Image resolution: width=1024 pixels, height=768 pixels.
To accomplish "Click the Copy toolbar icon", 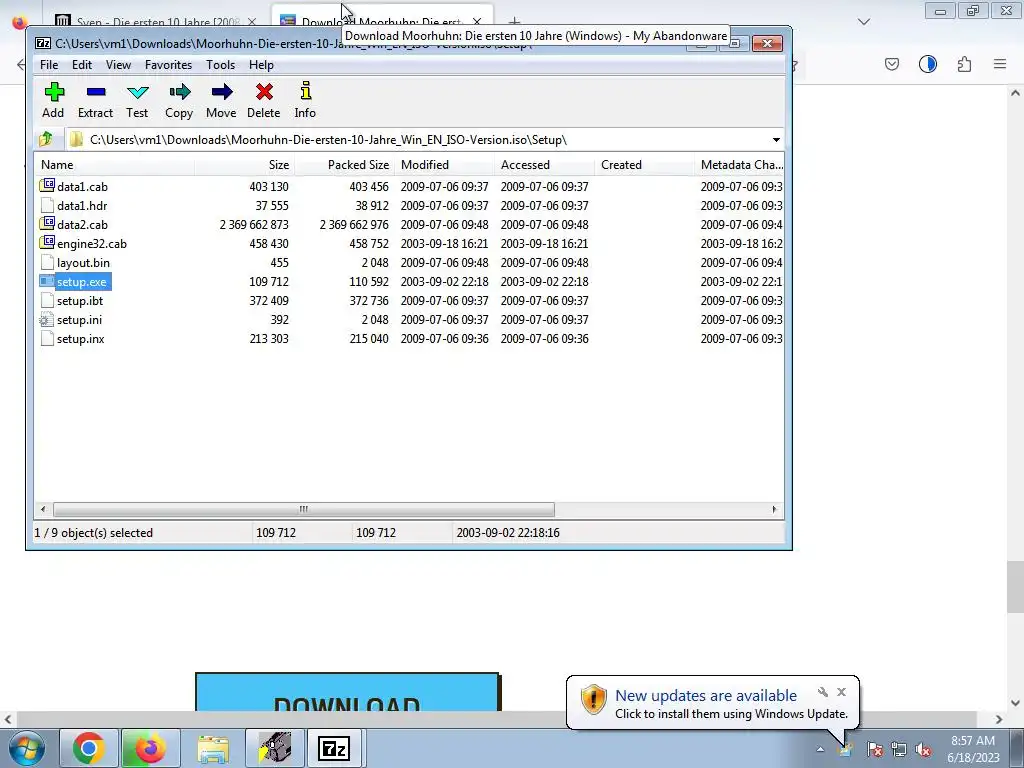I will [x=179, y=100].
